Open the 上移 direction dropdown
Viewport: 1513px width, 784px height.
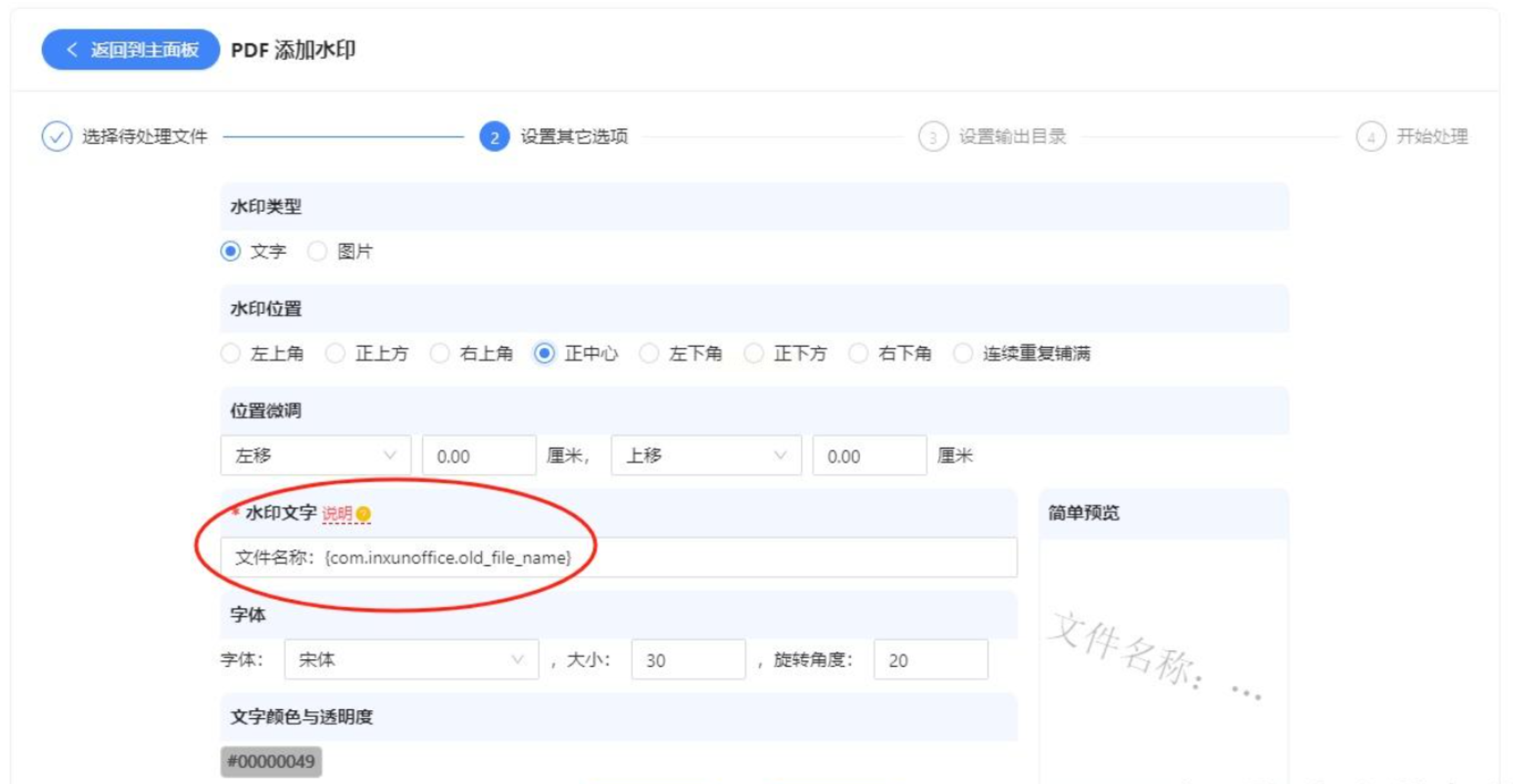pos(706,455)
